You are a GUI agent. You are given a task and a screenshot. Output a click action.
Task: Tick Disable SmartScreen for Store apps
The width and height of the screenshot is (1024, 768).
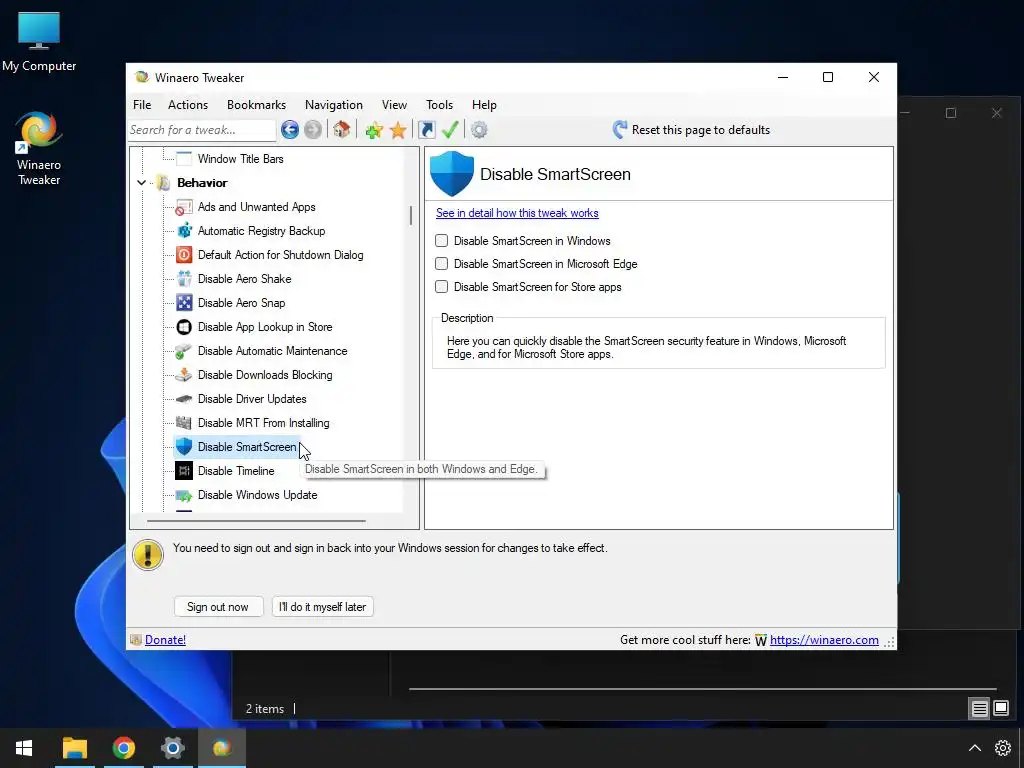pos(441,287)
